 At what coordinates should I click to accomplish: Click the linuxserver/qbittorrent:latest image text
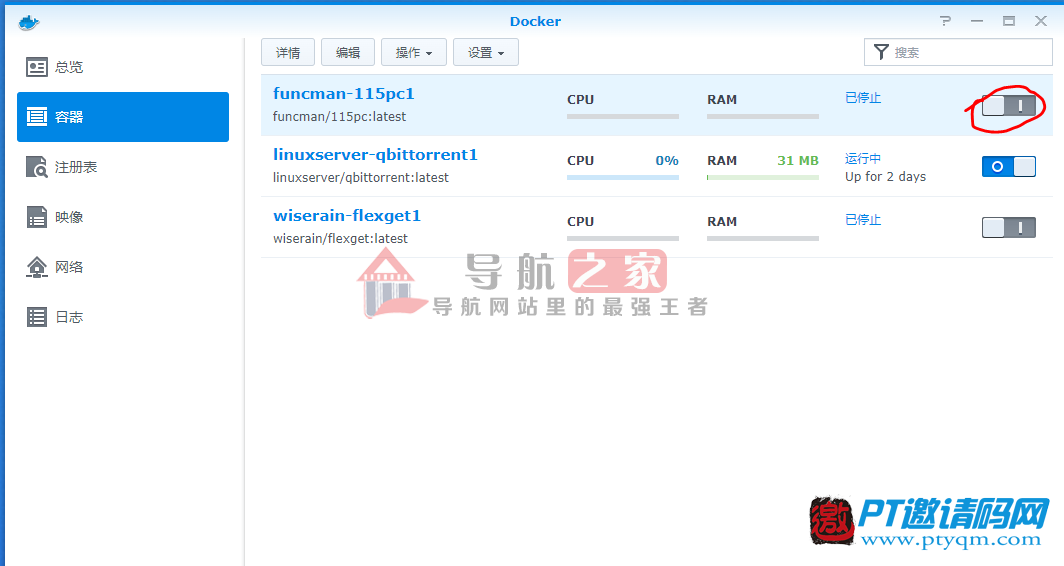point(361,178)
